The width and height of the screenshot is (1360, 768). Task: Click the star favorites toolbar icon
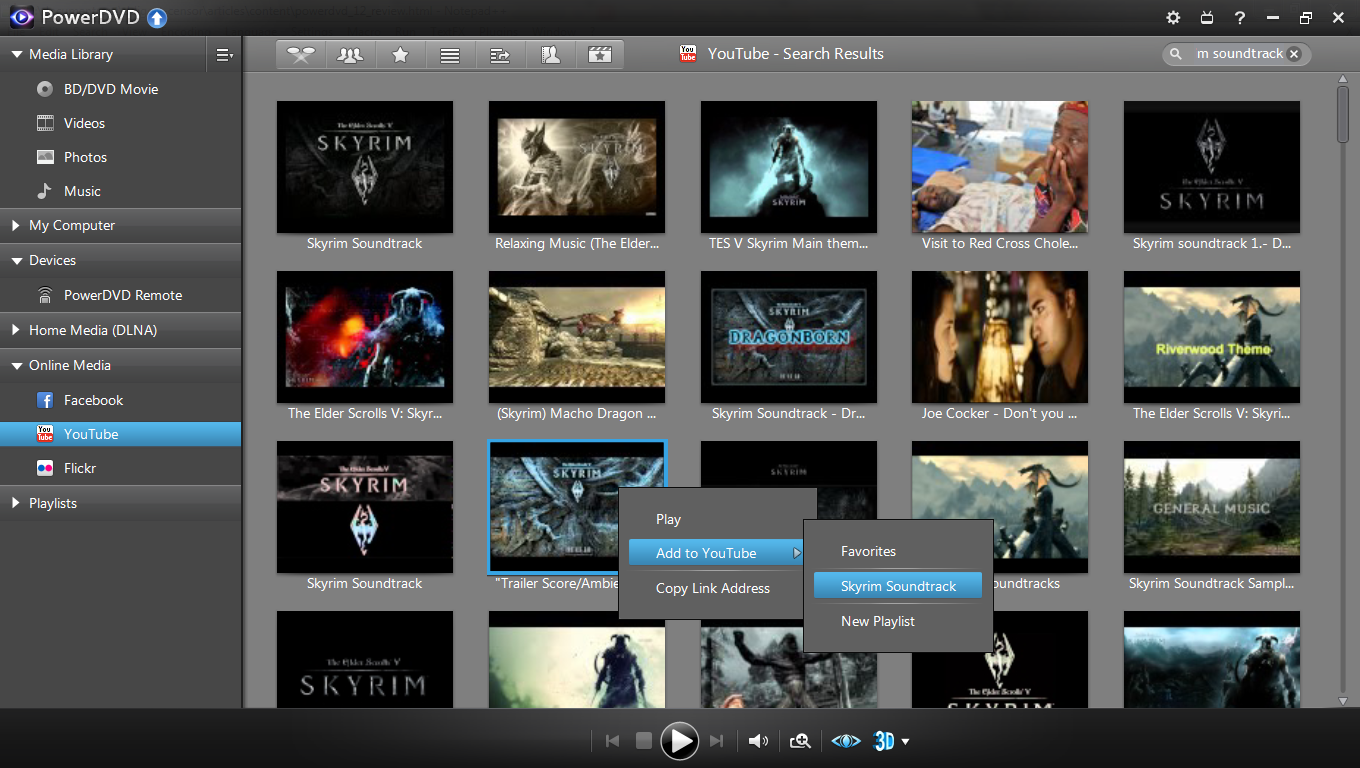coord(400,55)
